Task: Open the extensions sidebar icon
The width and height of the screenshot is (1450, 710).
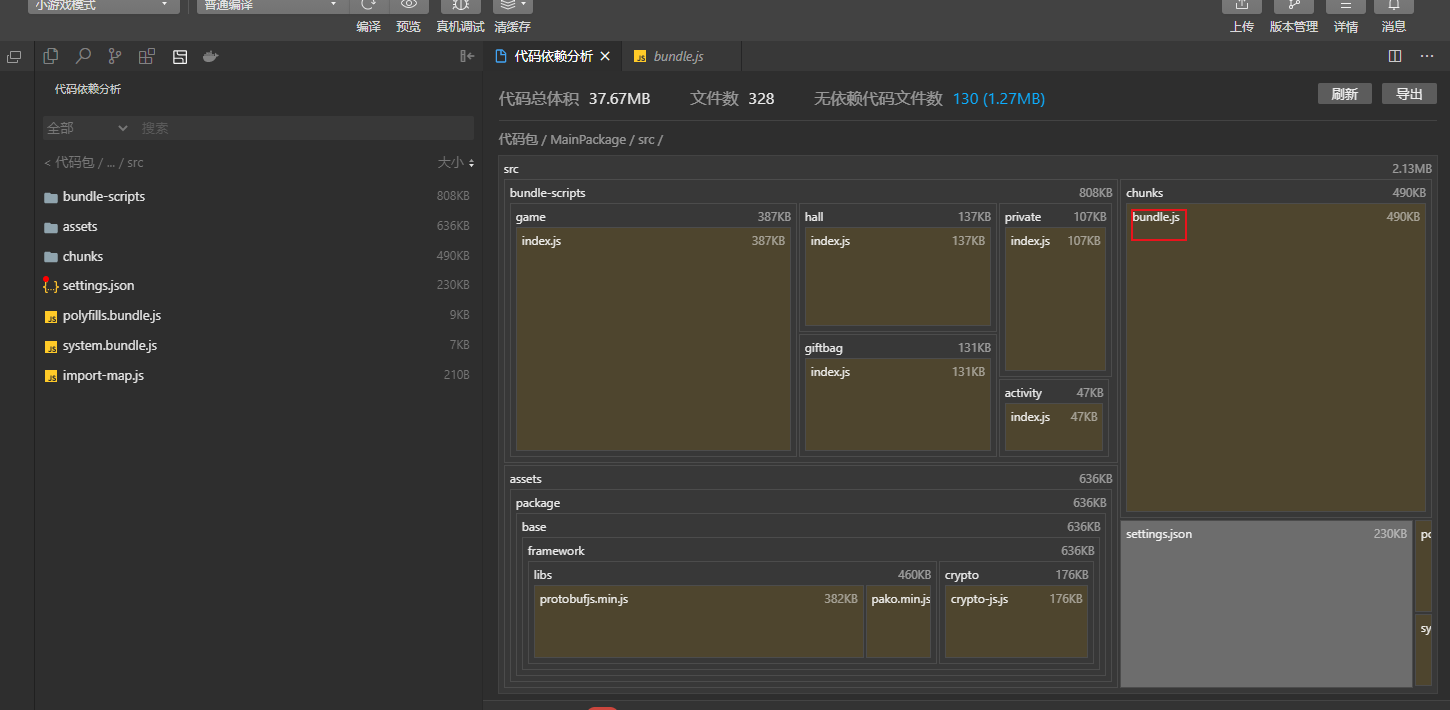Action: coord(147,57)
